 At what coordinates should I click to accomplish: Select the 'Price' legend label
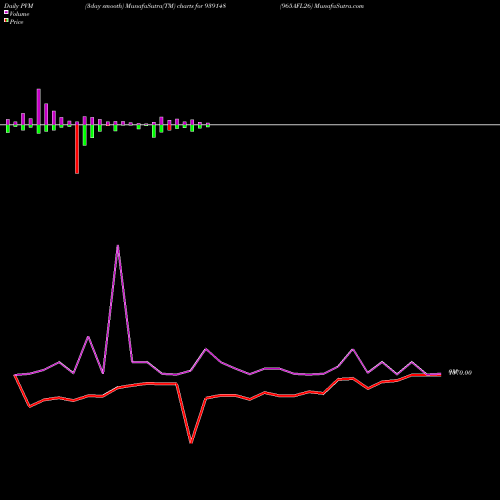pos(16,22)
